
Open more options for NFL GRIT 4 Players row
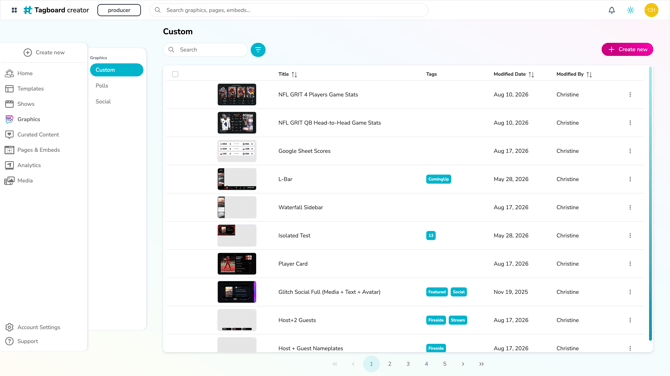[630, 94]
